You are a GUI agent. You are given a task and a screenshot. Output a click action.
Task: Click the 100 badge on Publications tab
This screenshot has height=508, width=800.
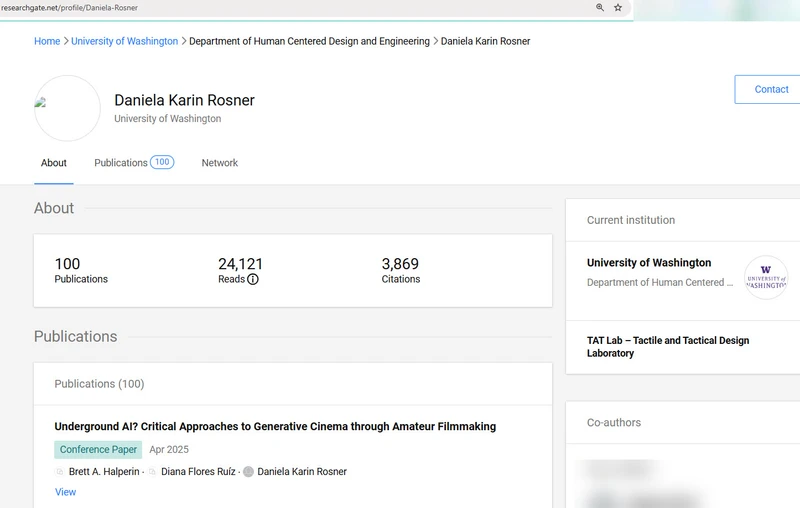(x=162, y=162)
